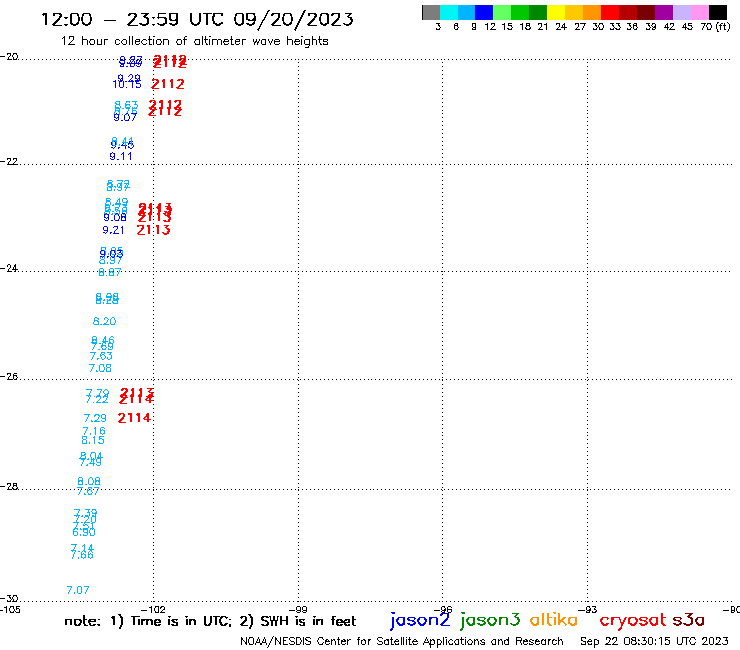Click the s3a satellite legend label

tap(688, 620)
